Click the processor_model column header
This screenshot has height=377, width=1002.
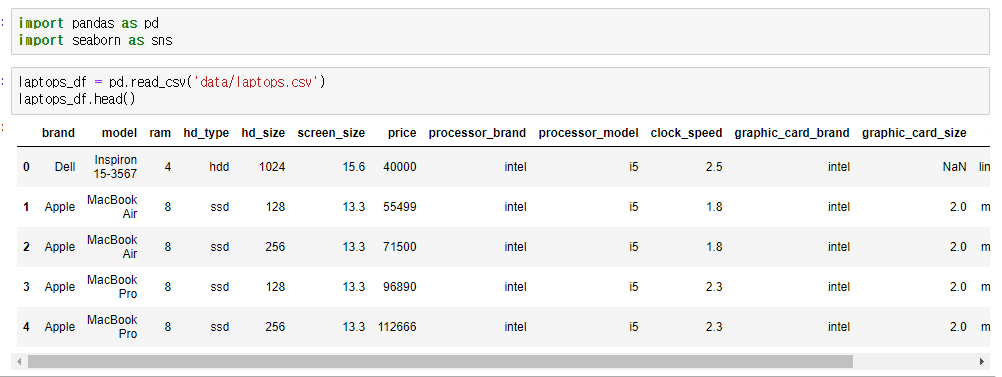coord(589,133)
